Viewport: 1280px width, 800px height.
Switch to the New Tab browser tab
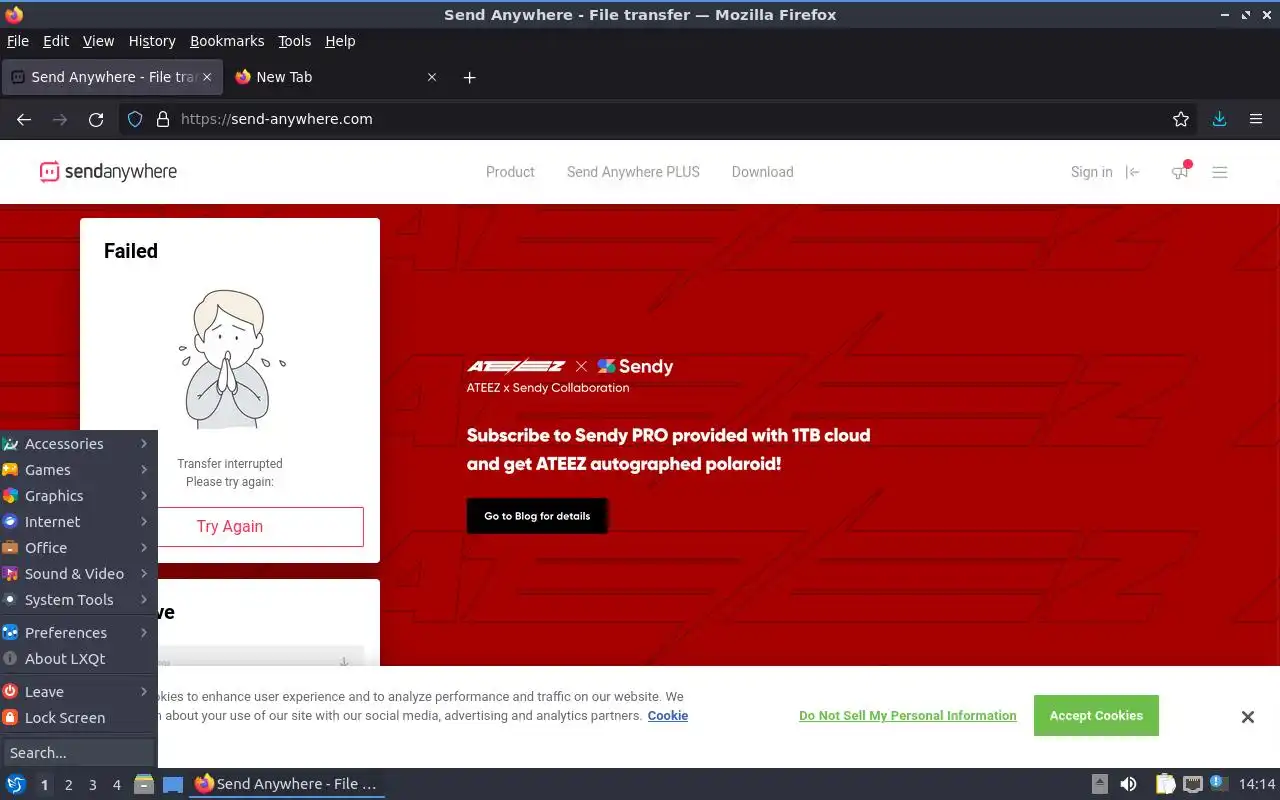(335, 77)
